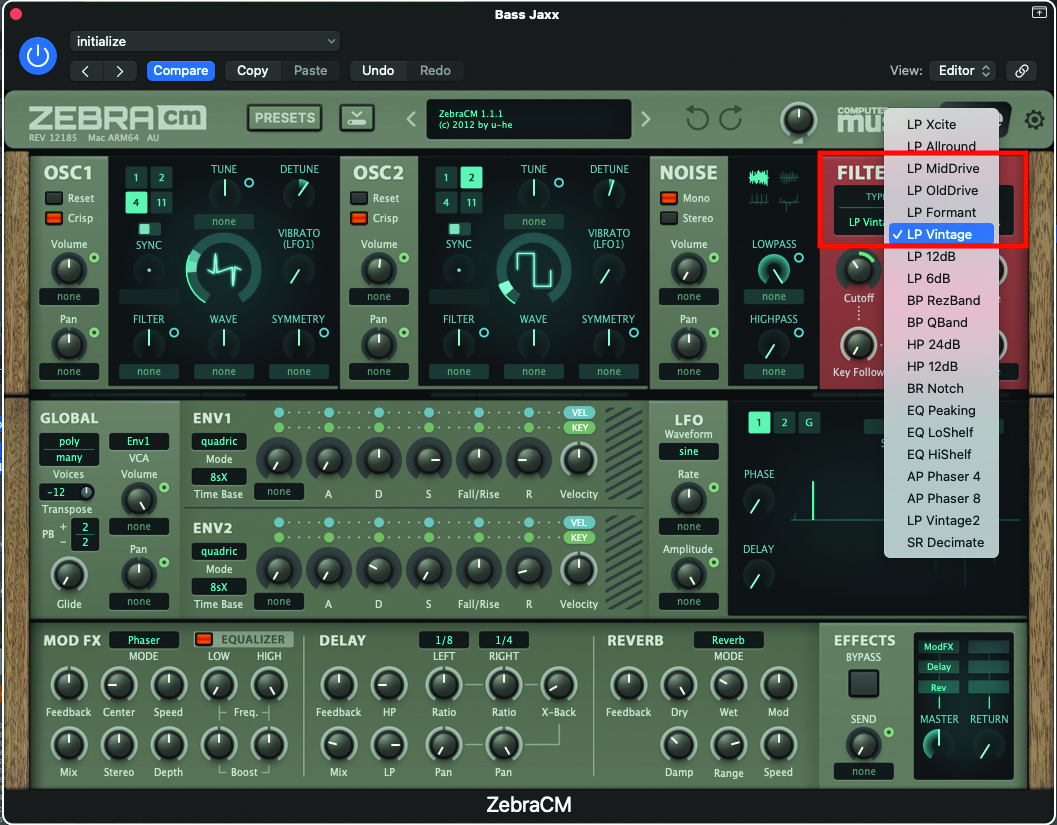1057x825 pixels.
Task: Click the Compare button
Action: (181, 71)
